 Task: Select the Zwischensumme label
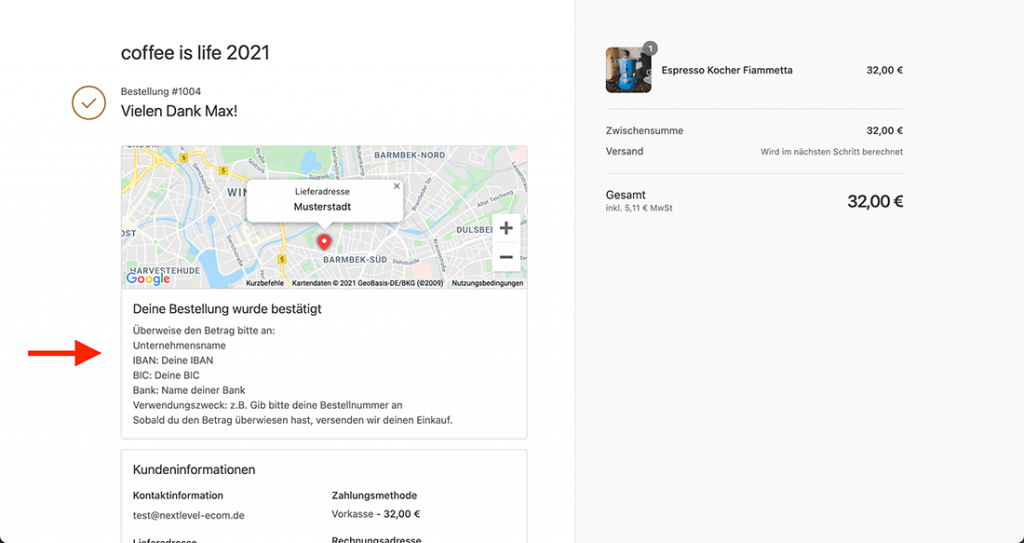pos(645,131)
